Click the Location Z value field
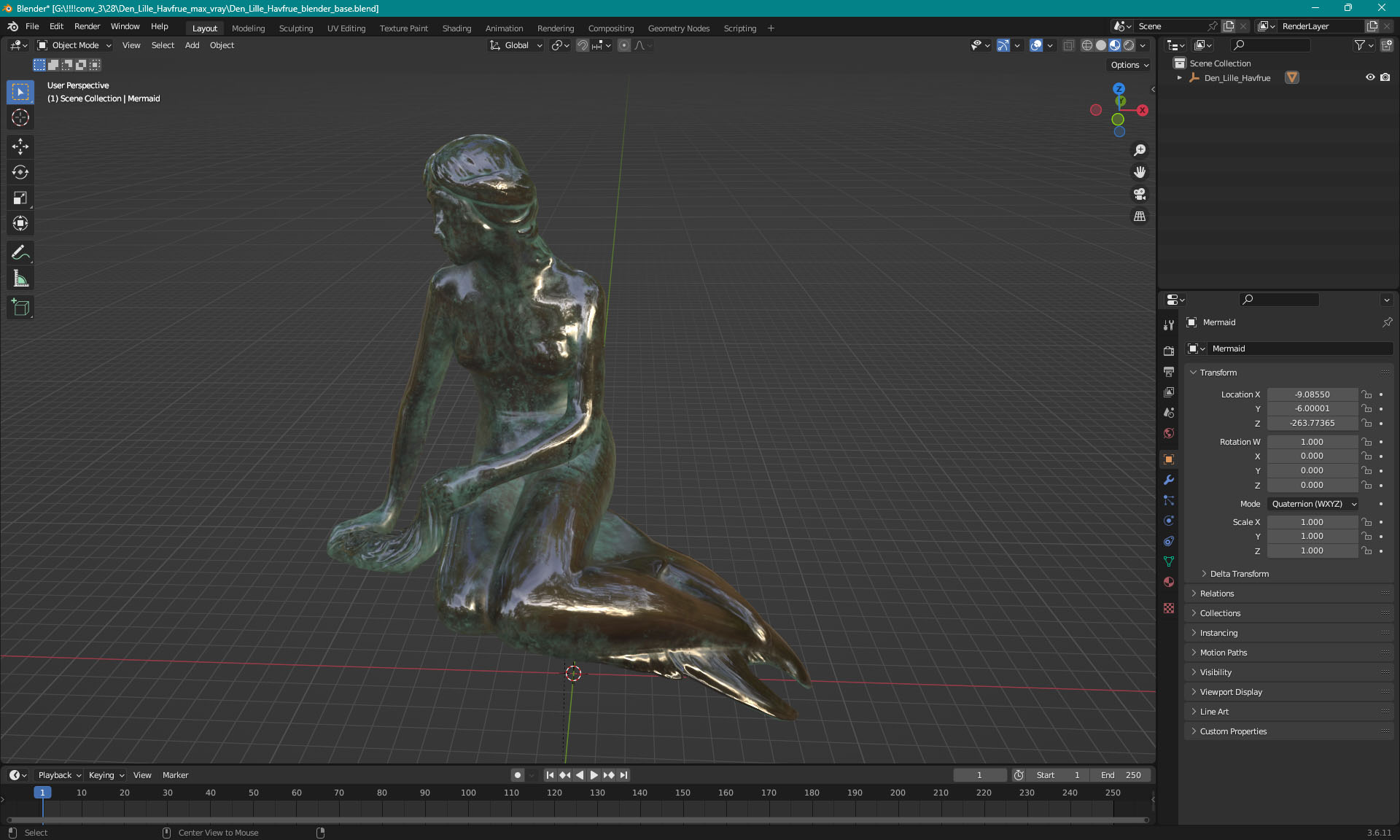1400x840 pixels. (1312, 423)
